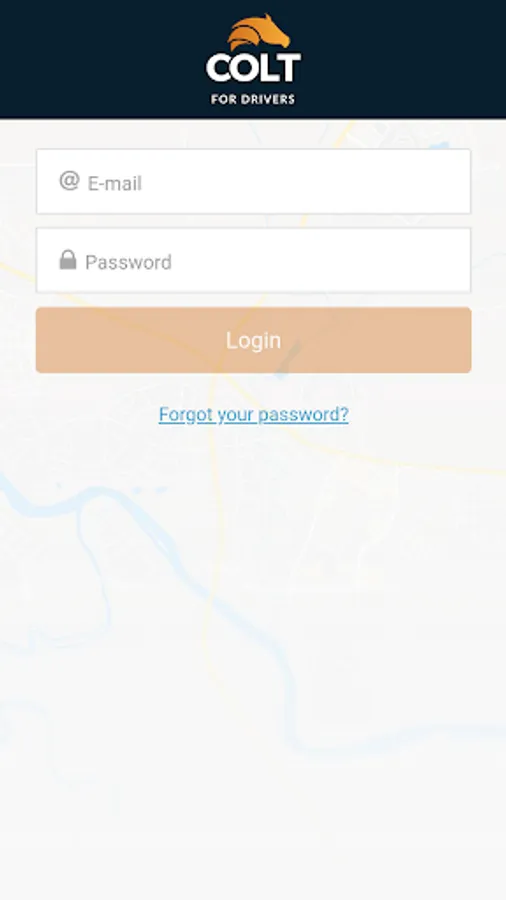The image size is (506, 900).
Task: Tap the FOR DRIVERS subtitle text
Action: coord(253,99)
